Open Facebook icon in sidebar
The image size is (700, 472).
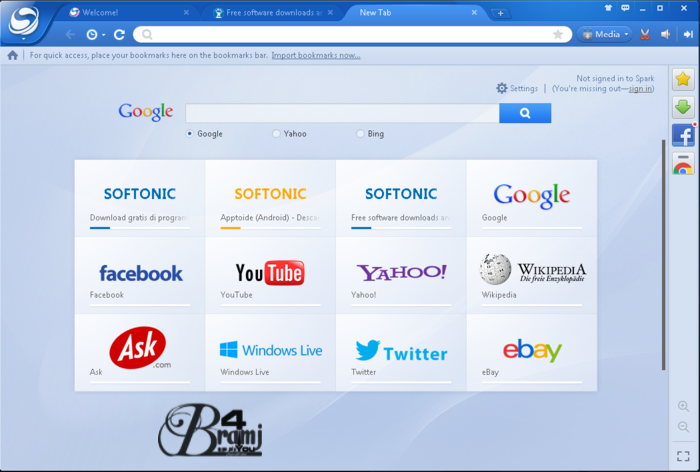click(683, 135)
